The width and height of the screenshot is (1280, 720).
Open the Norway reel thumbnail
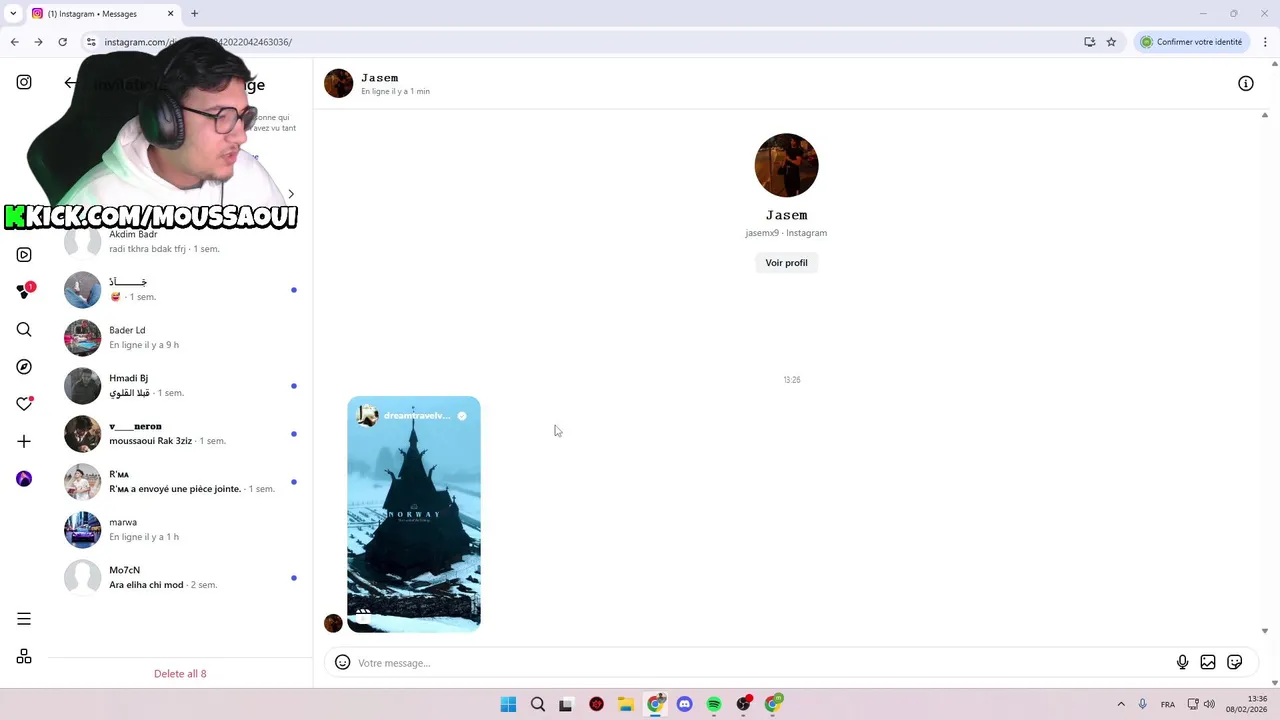[414, 514]
